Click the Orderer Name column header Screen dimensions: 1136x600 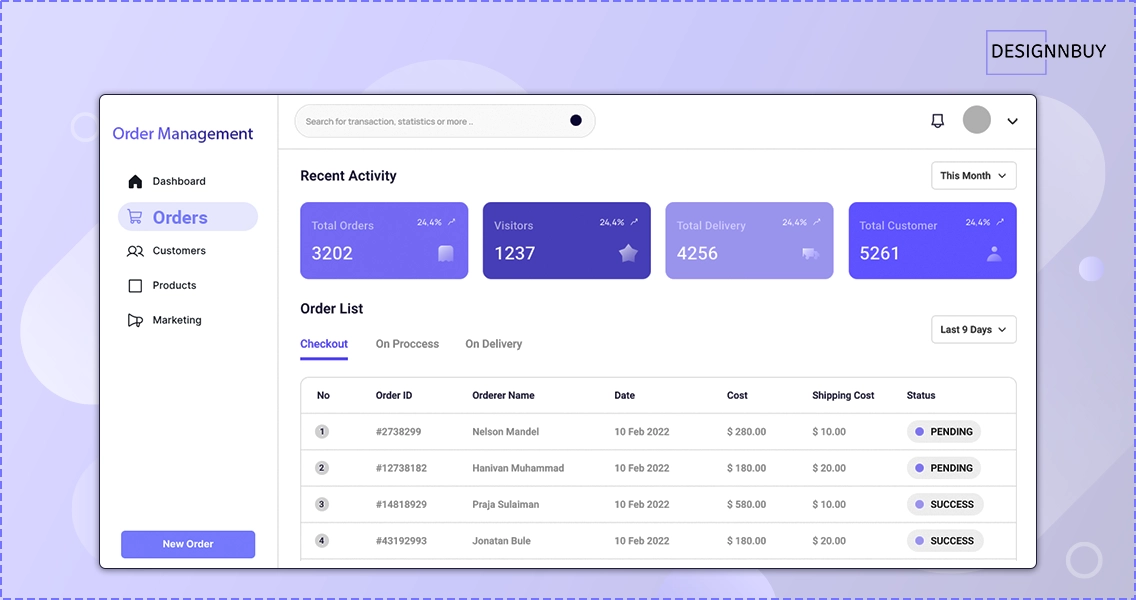coord(504,396)
